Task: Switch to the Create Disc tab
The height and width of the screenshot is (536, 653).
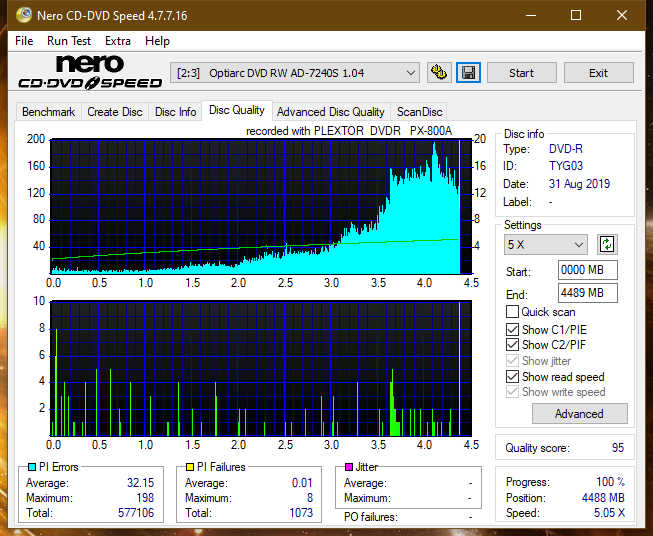Action: [x=115, y=112]
